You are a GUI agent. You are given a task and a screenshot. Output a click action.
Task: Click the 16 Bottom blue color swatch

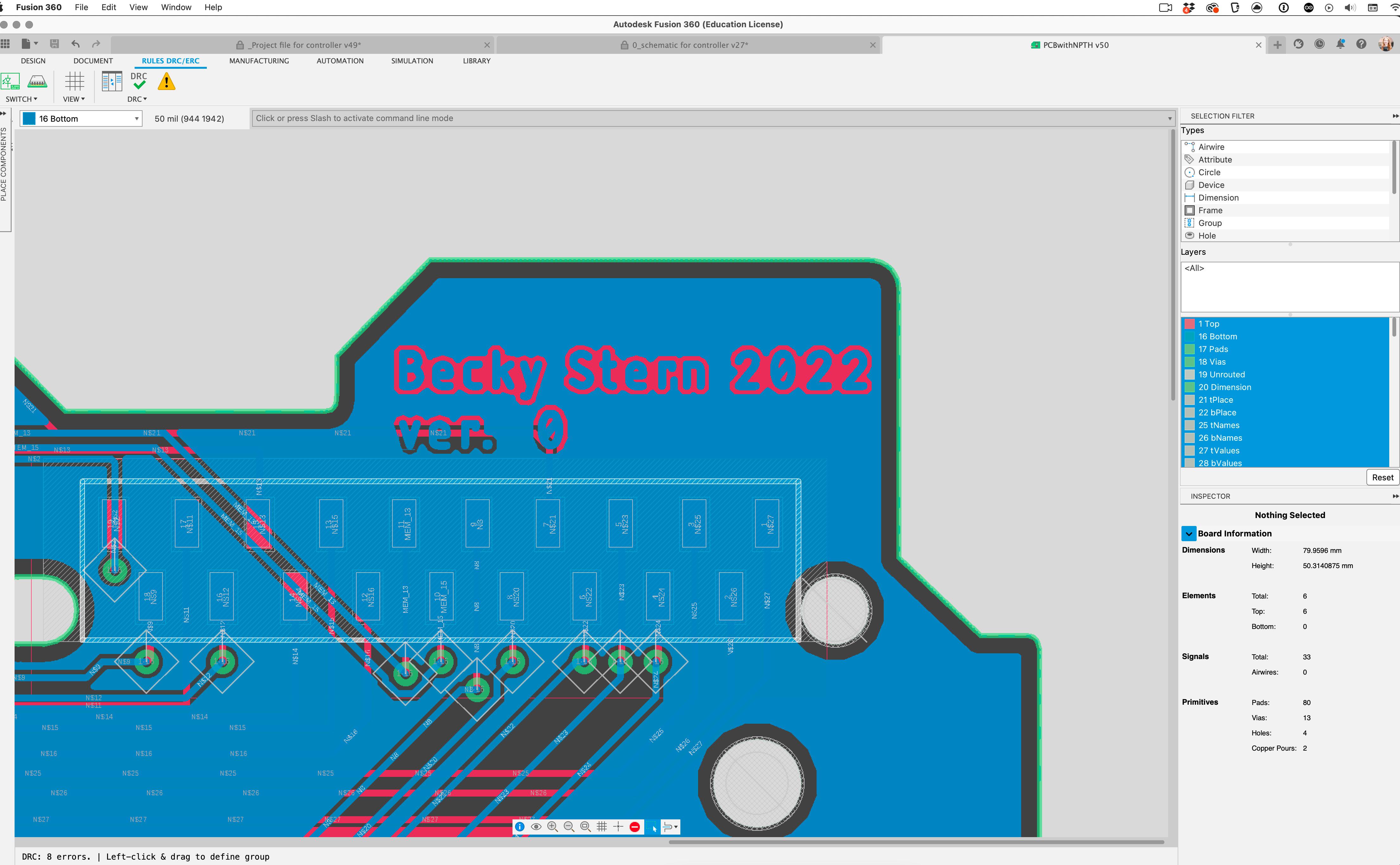(x=29, y=119)
